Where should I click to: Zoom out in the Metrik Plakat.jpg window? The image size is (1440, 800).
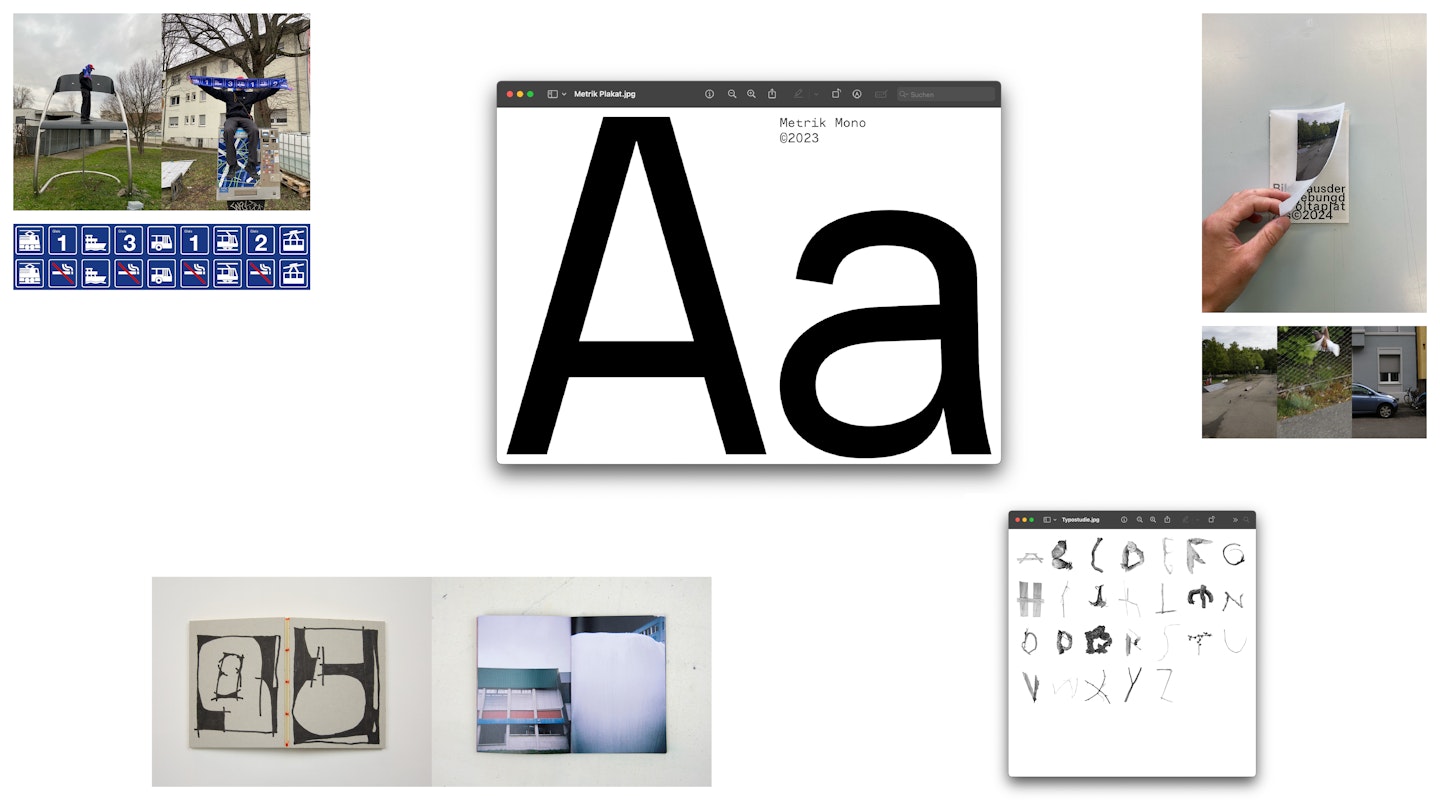point(732,94)
